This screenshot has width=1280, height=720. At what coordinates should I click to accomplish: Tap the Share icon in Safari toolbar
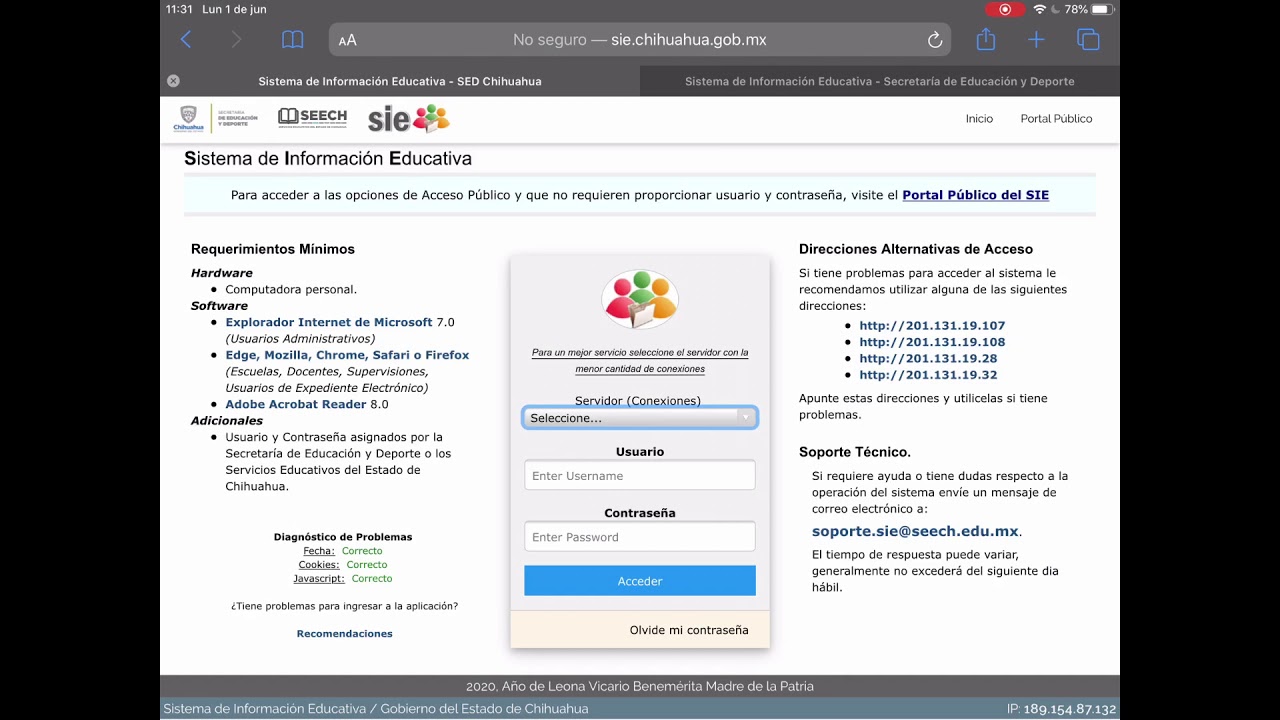point(986,40)
